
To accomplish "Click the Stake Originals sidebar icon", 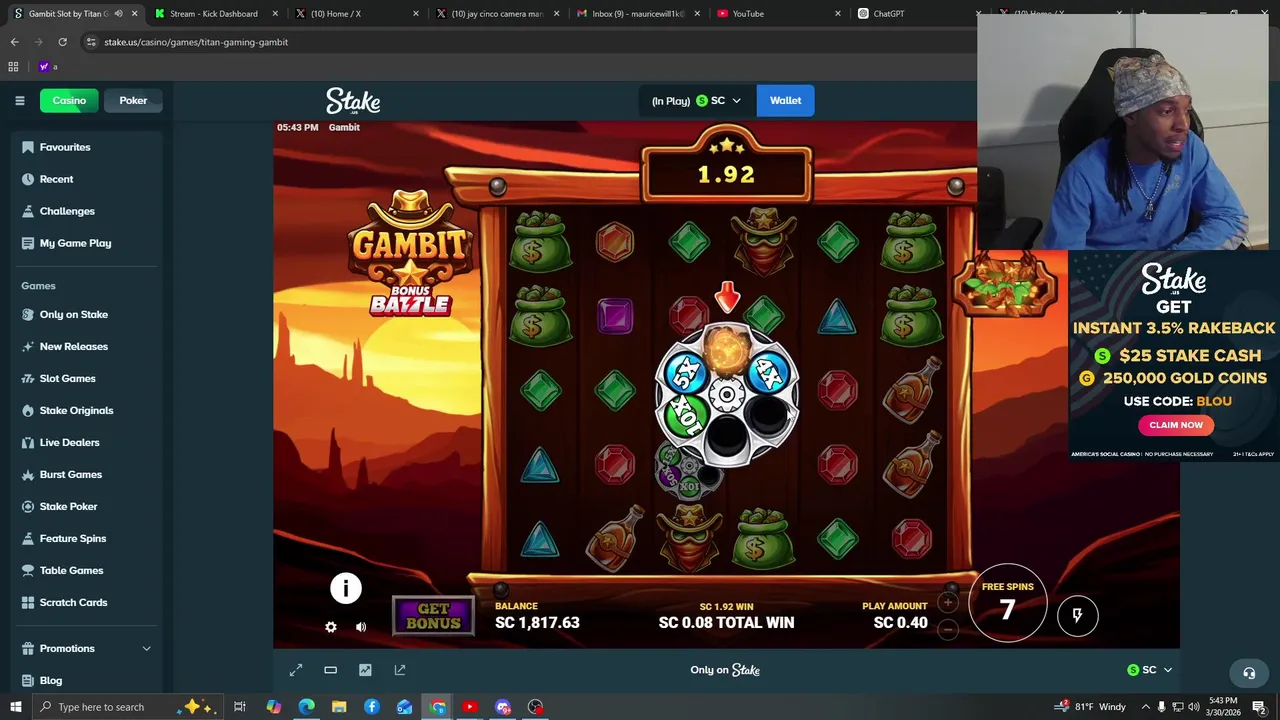I will [x=28, y=410].
